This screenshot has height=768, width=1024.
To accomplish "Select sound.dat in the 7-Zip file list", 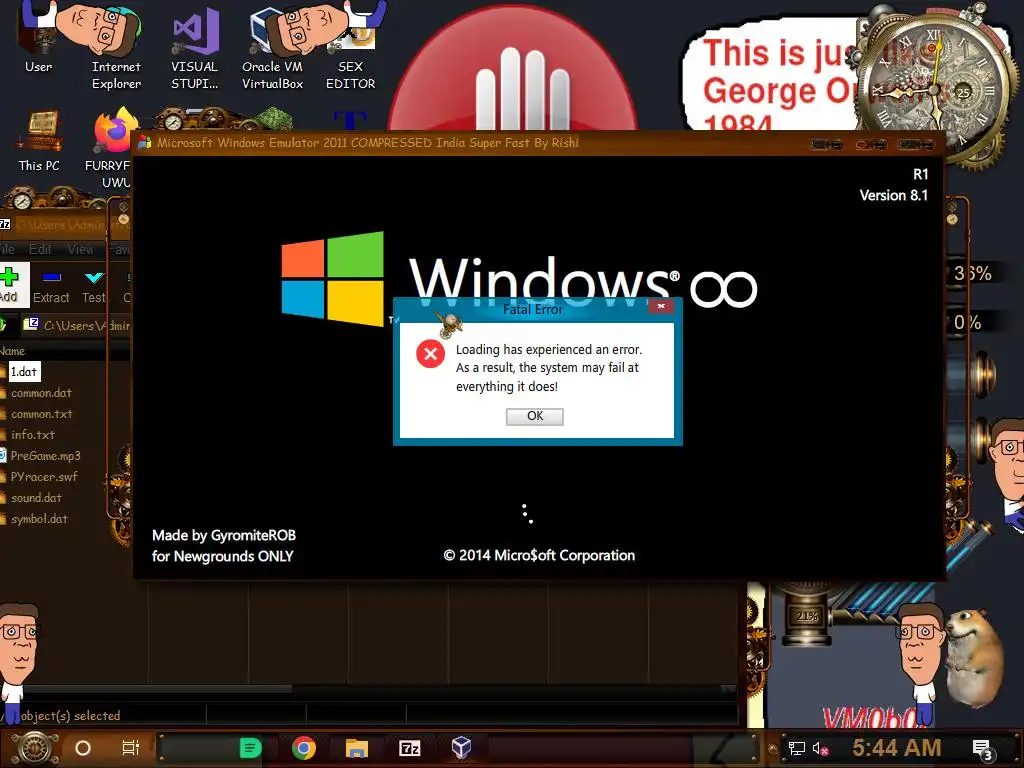I will tap(36, 498).
